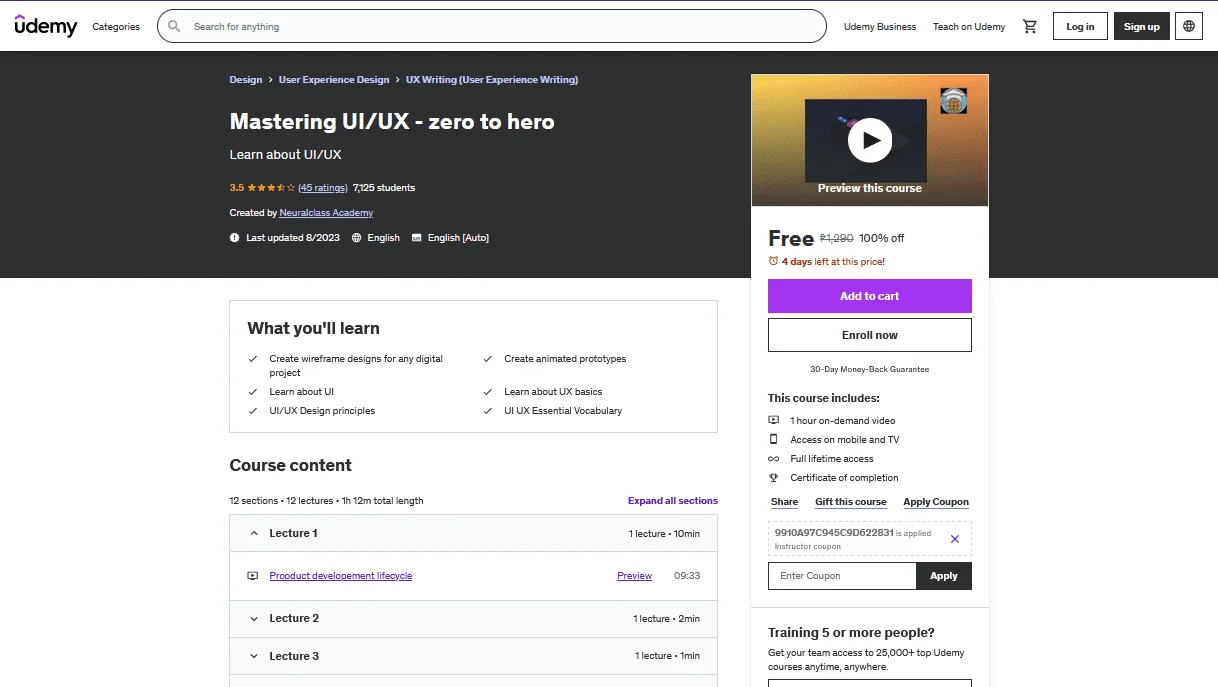This screenshot has height=687, width=1218.
Task: Click the Preview link for lecture 1
Action: [x=634, y=576]
